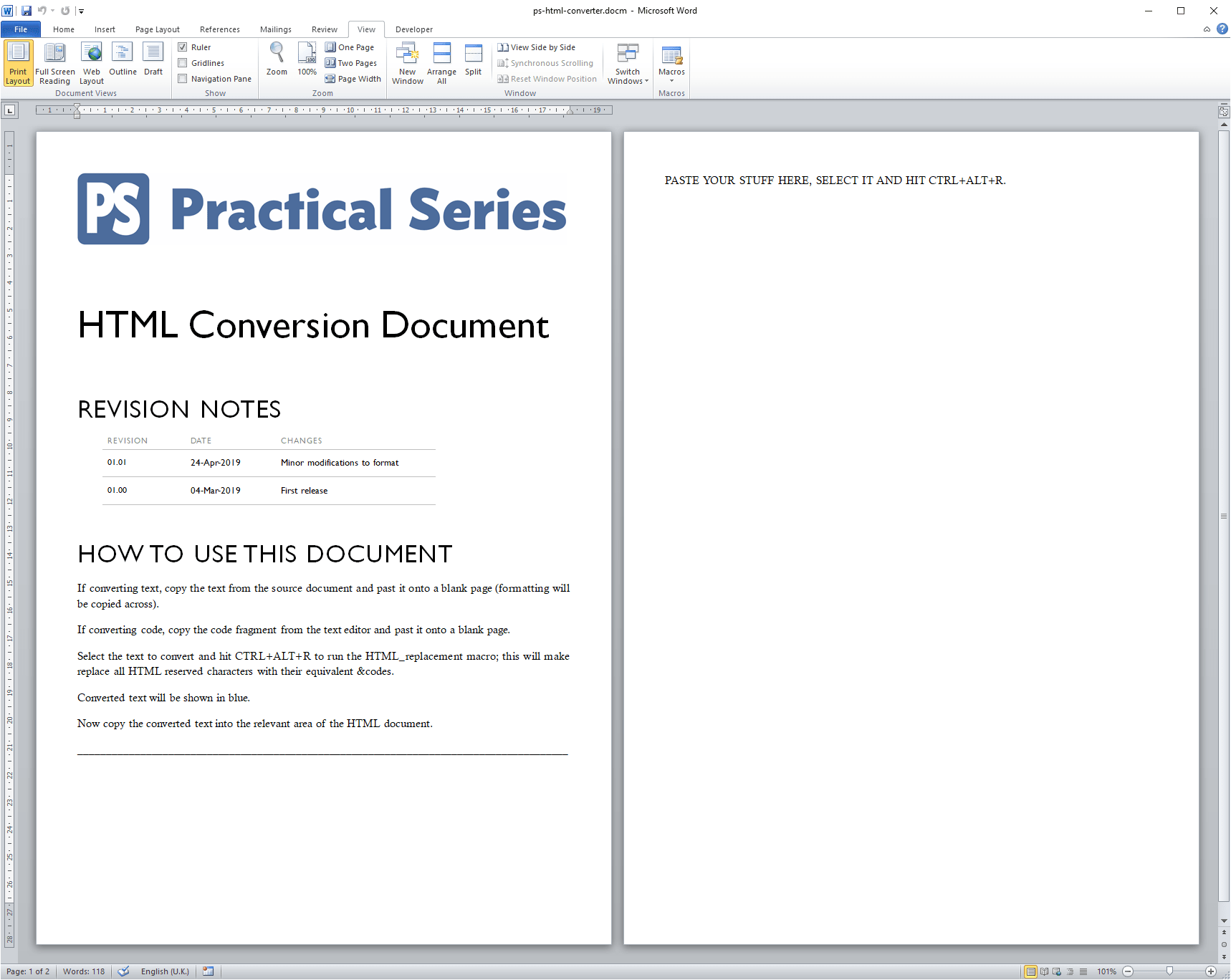Click Select Browse Object circle button
The height and width of the screenshot is (980, 1231).
[1224, 944]
